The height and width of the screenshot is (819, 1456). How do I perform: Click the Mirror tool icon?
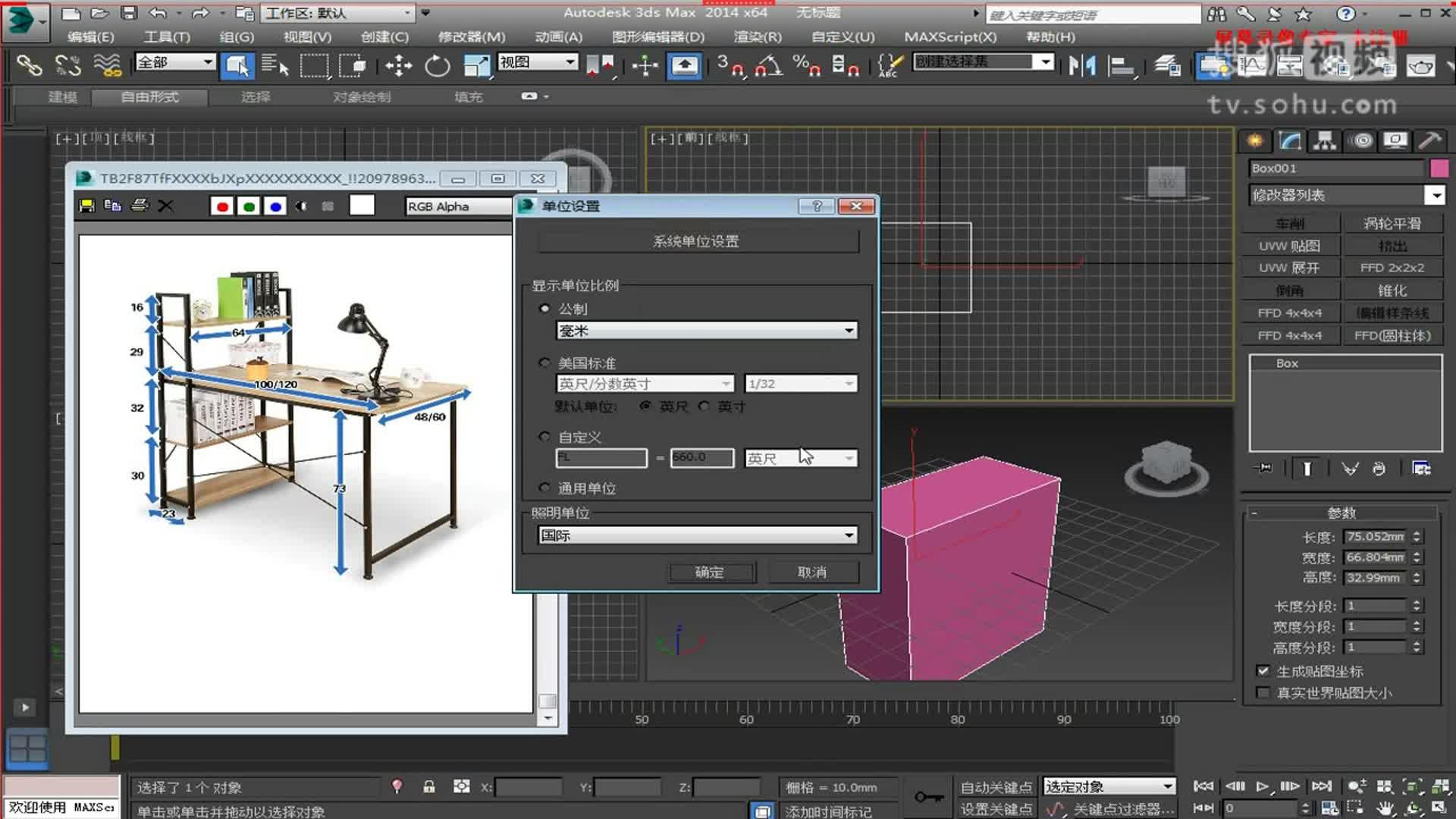[x=1082, y=66]
